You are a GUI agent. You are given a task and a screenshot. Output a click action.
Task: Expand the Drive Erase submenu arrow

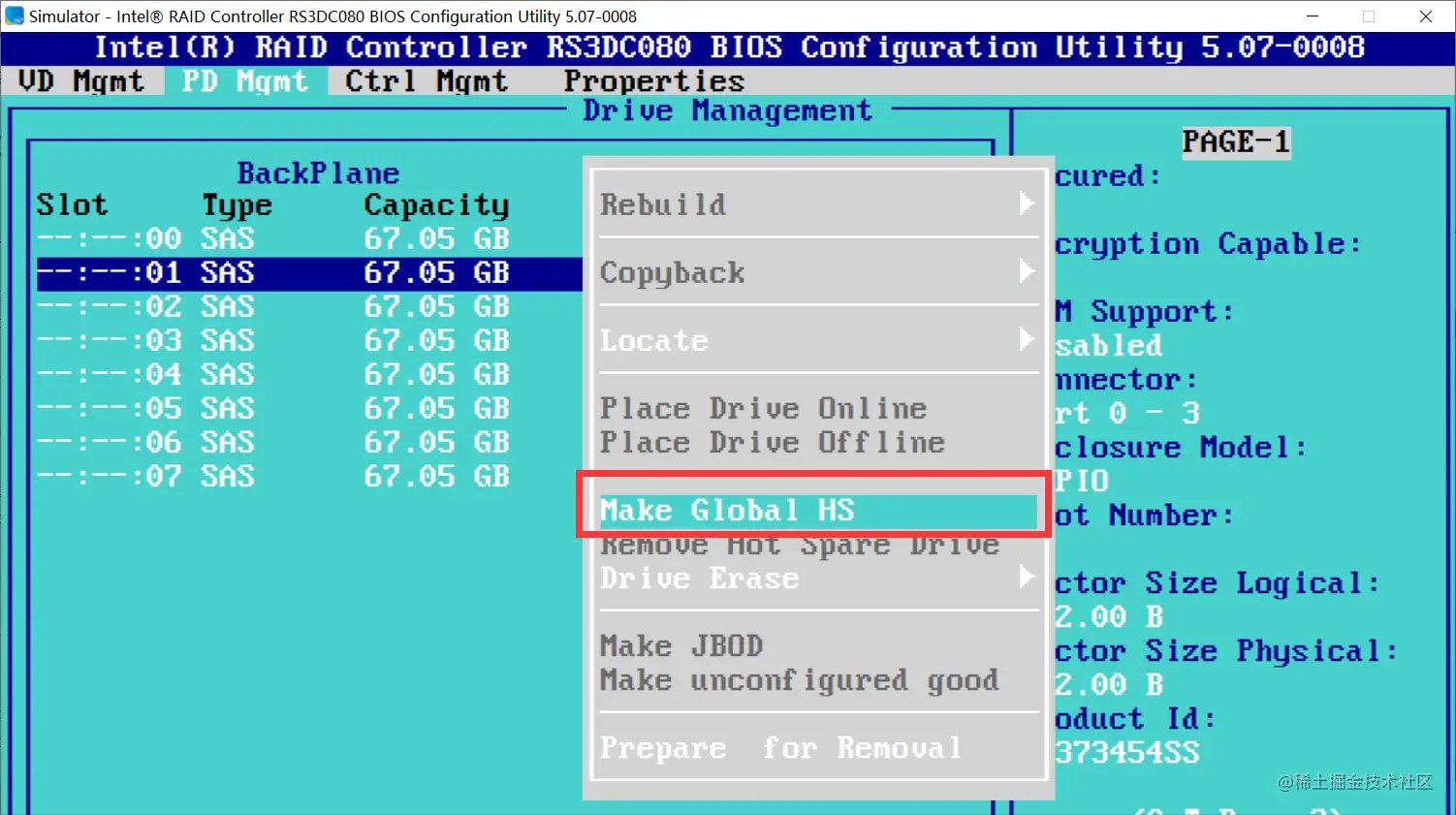1027,577
